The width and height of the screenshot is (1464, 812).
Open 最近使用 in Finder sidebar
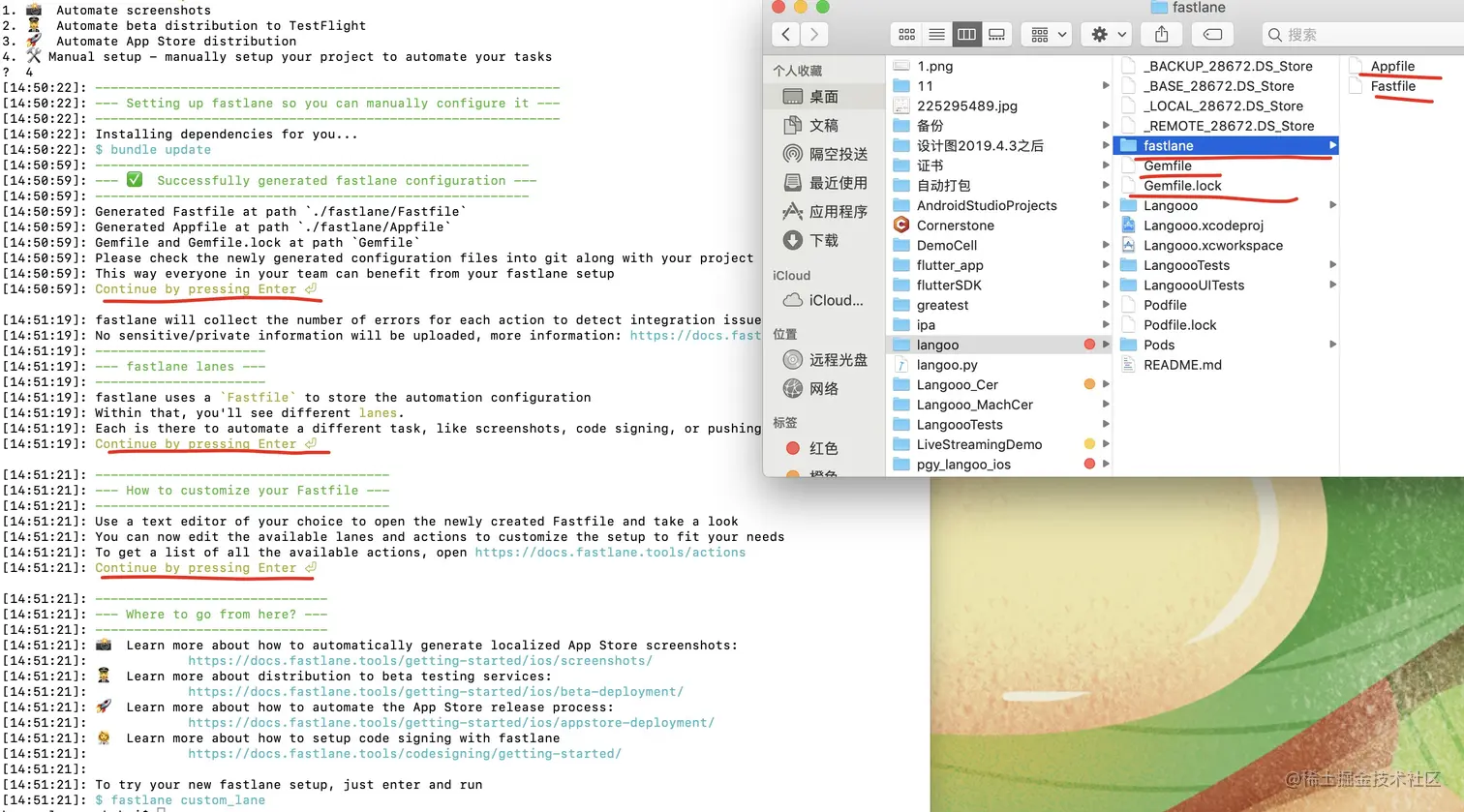[x=826, y=183]
